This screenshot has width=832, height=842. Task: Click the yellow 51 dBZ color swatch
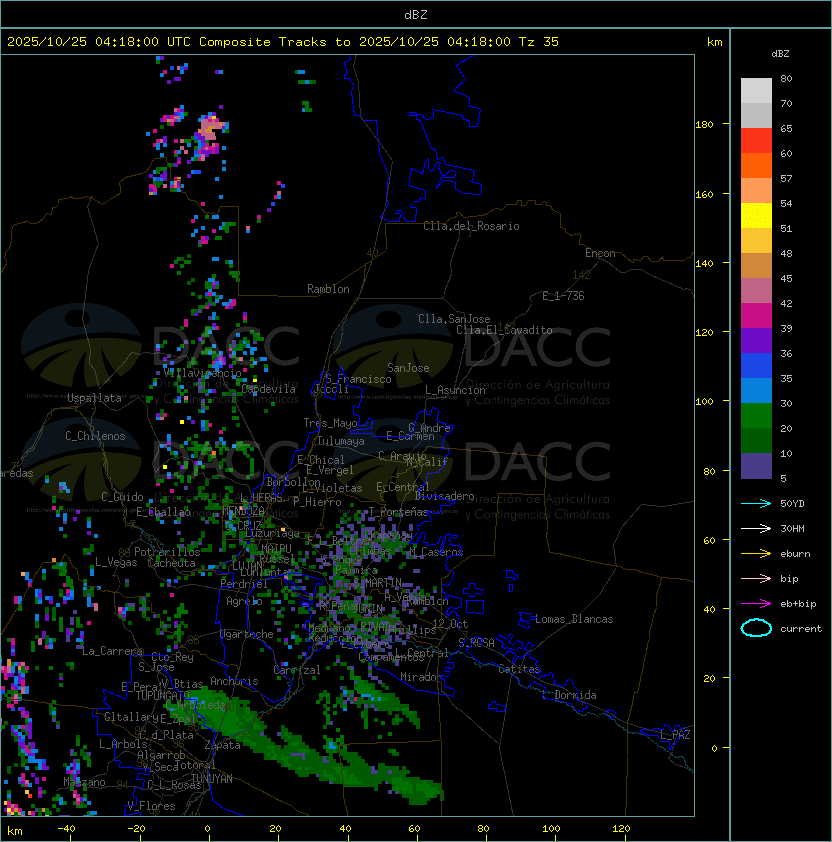pyautogui.click(x=756, y=216)
